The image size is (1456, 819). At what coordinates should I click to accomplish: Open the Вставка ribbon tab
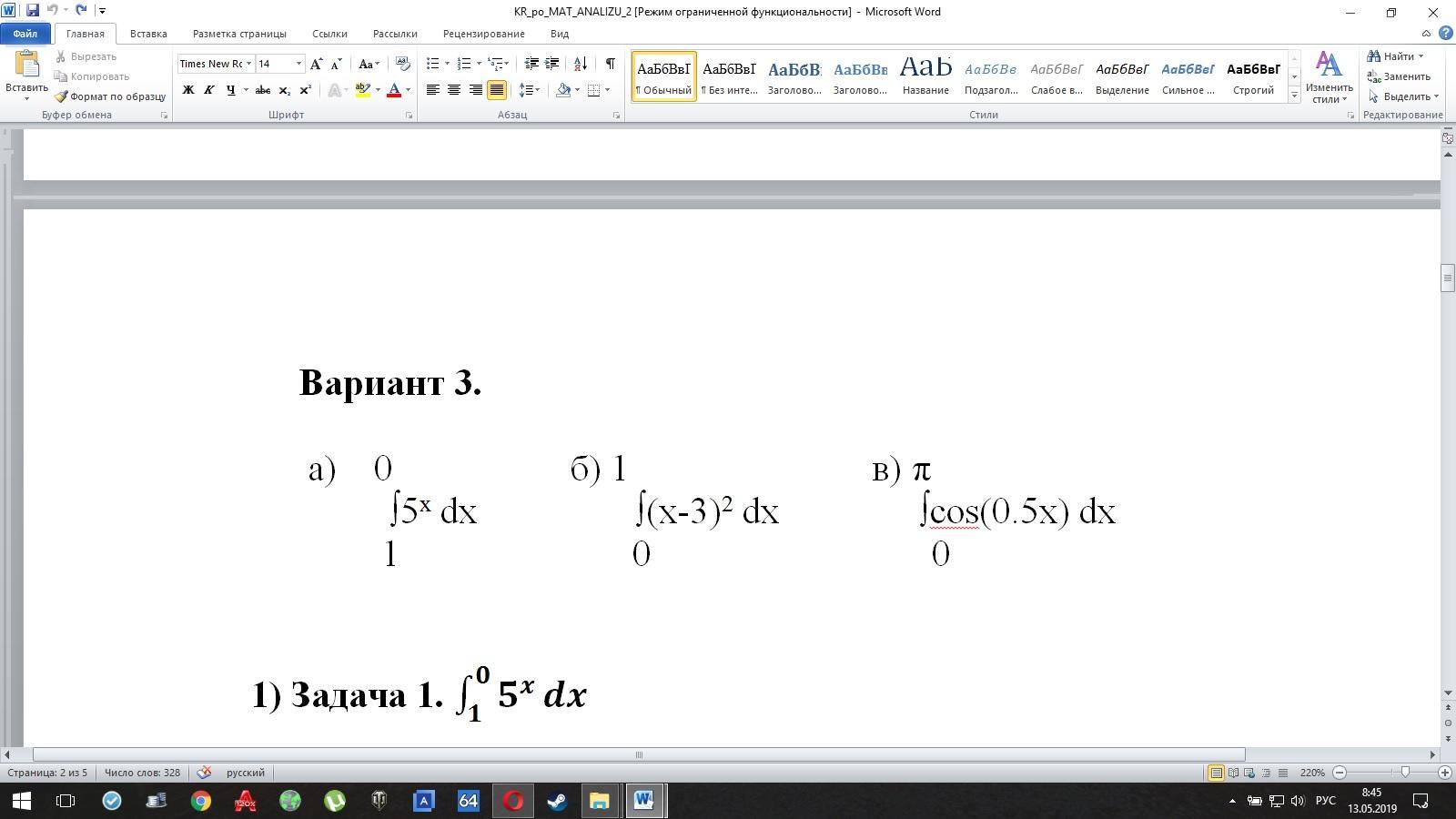148,34
